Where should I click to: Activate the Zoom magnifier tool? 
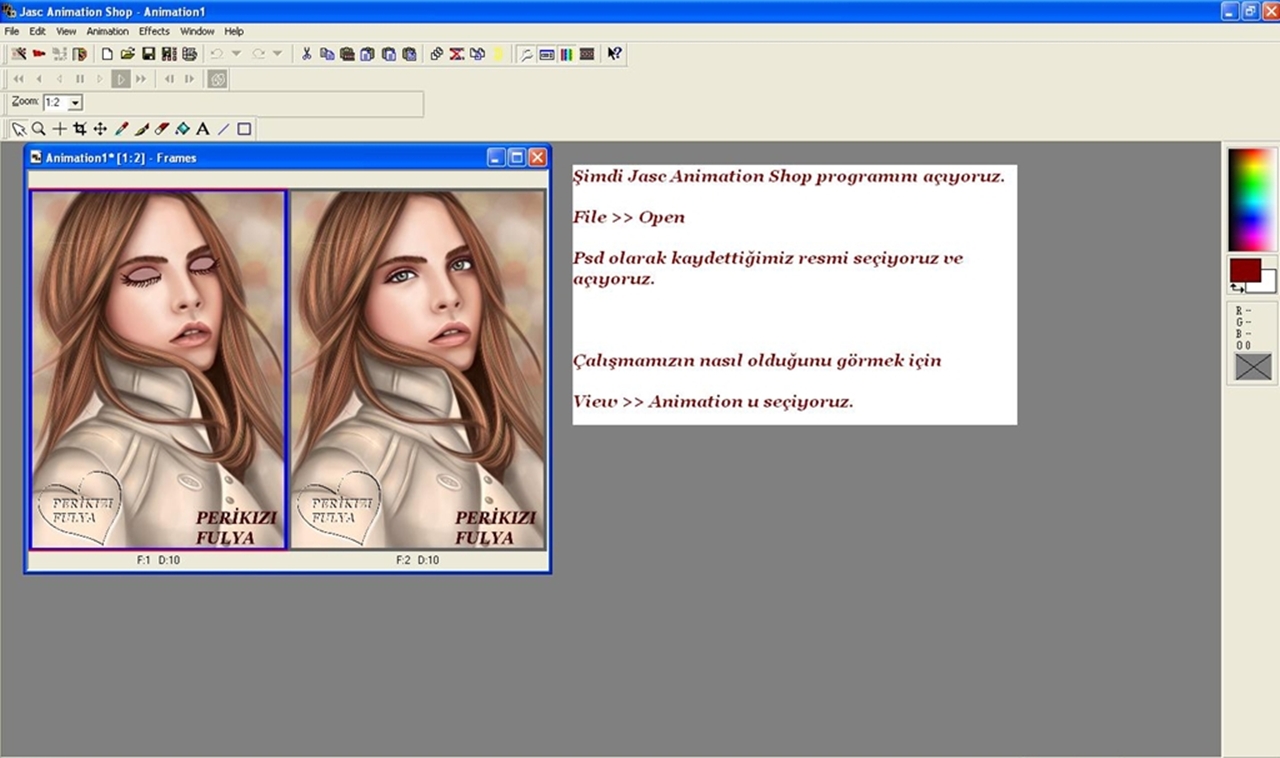[38, 129]
